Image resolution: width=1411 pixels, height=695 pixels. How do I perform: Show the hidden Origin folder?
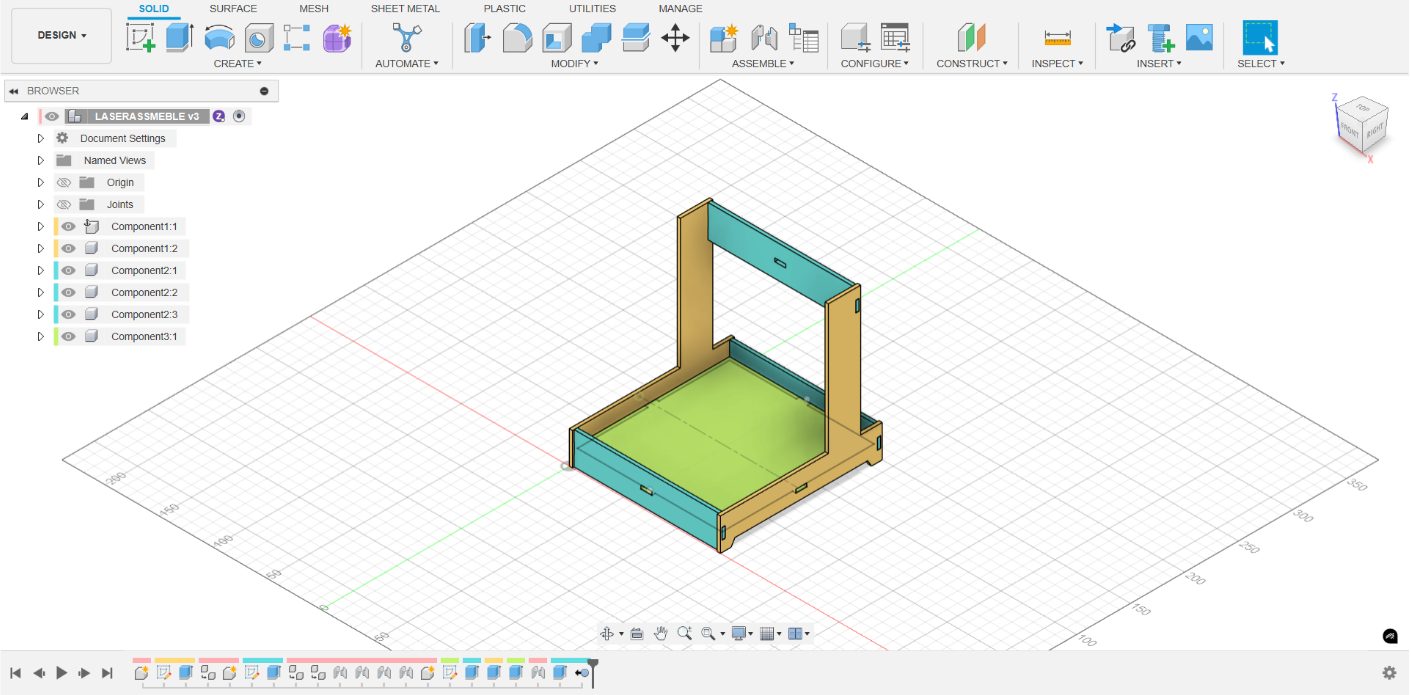tap(64, 182)
